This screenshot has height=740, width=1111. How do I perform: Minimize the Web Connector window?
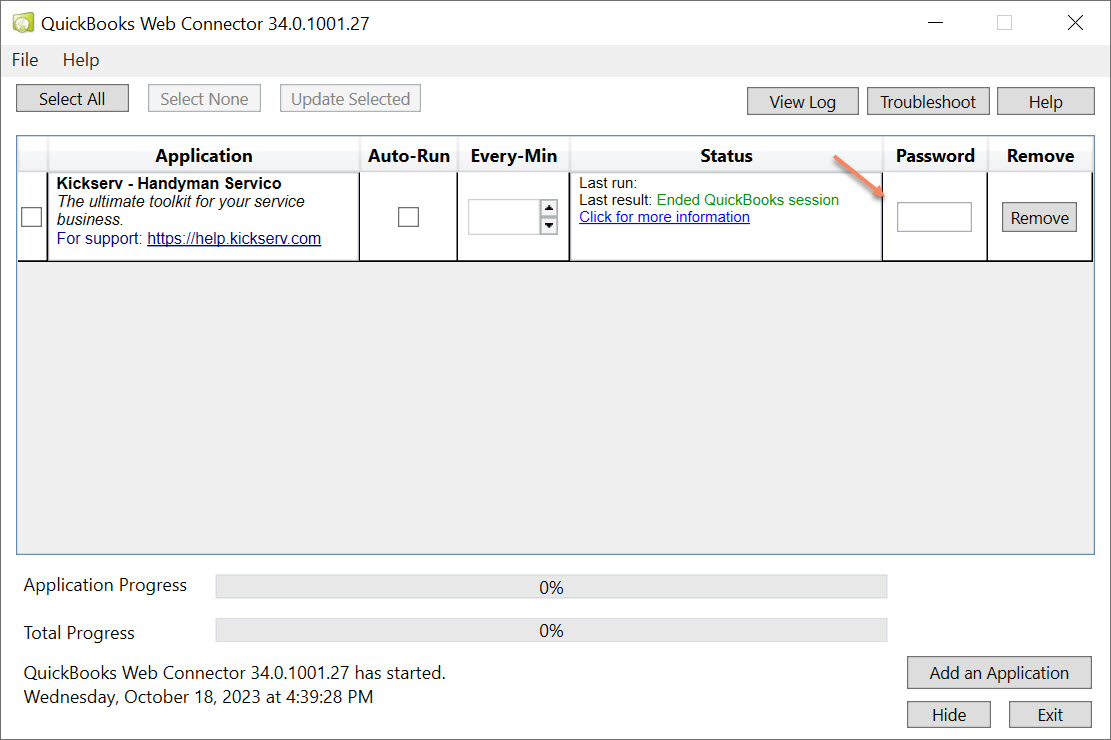935,23
